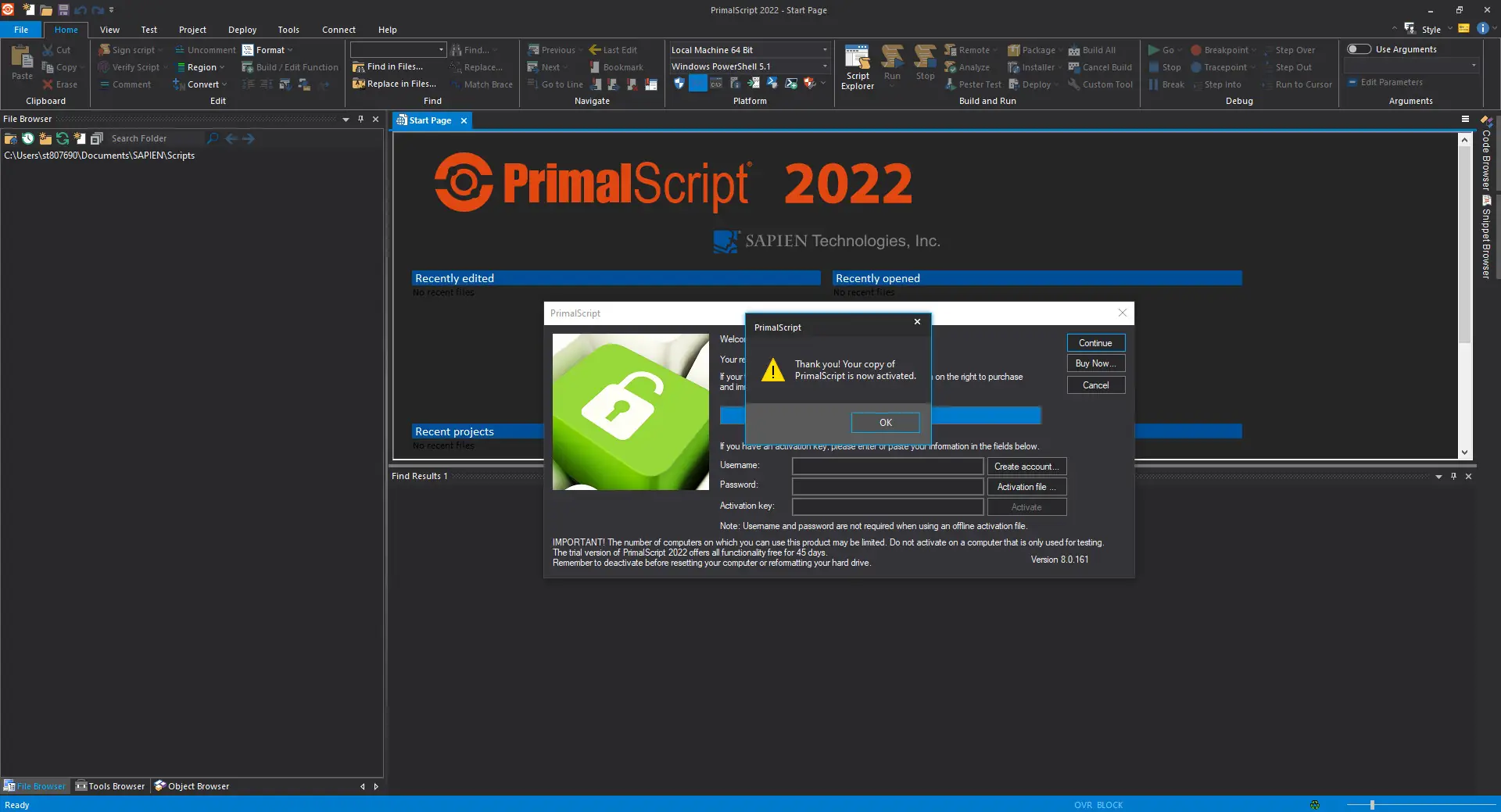Click the Save icon in the quick access toolbar

63,10
